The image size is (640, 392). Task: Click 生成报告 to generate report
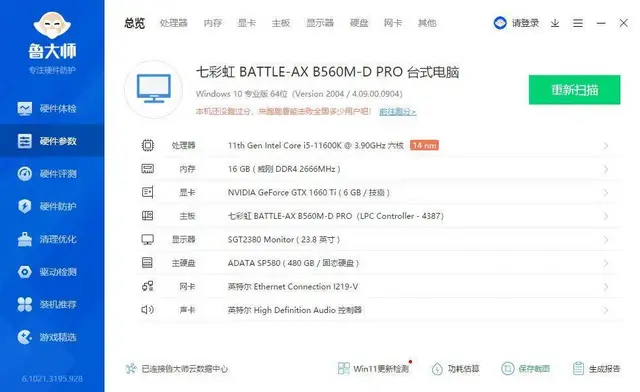click(597, 369)
